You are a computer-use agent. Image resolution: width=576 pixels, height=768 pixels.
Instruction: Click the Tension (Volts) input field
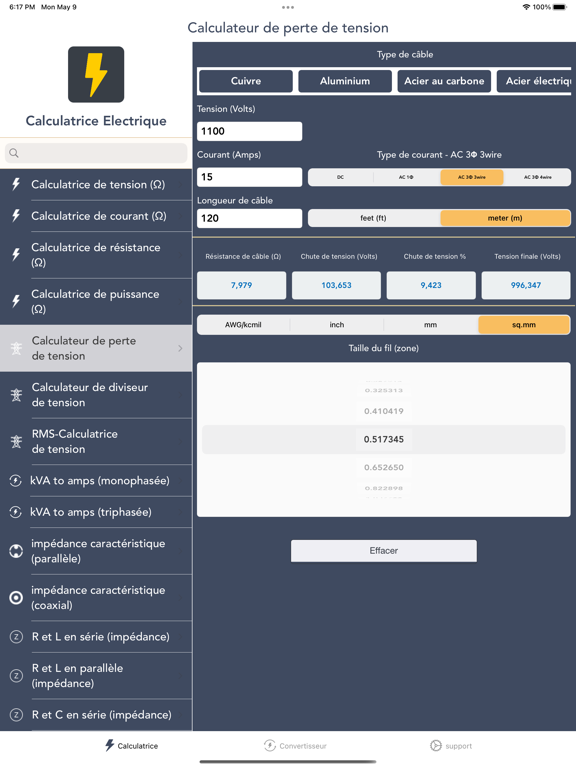click(x=249, y=131)
